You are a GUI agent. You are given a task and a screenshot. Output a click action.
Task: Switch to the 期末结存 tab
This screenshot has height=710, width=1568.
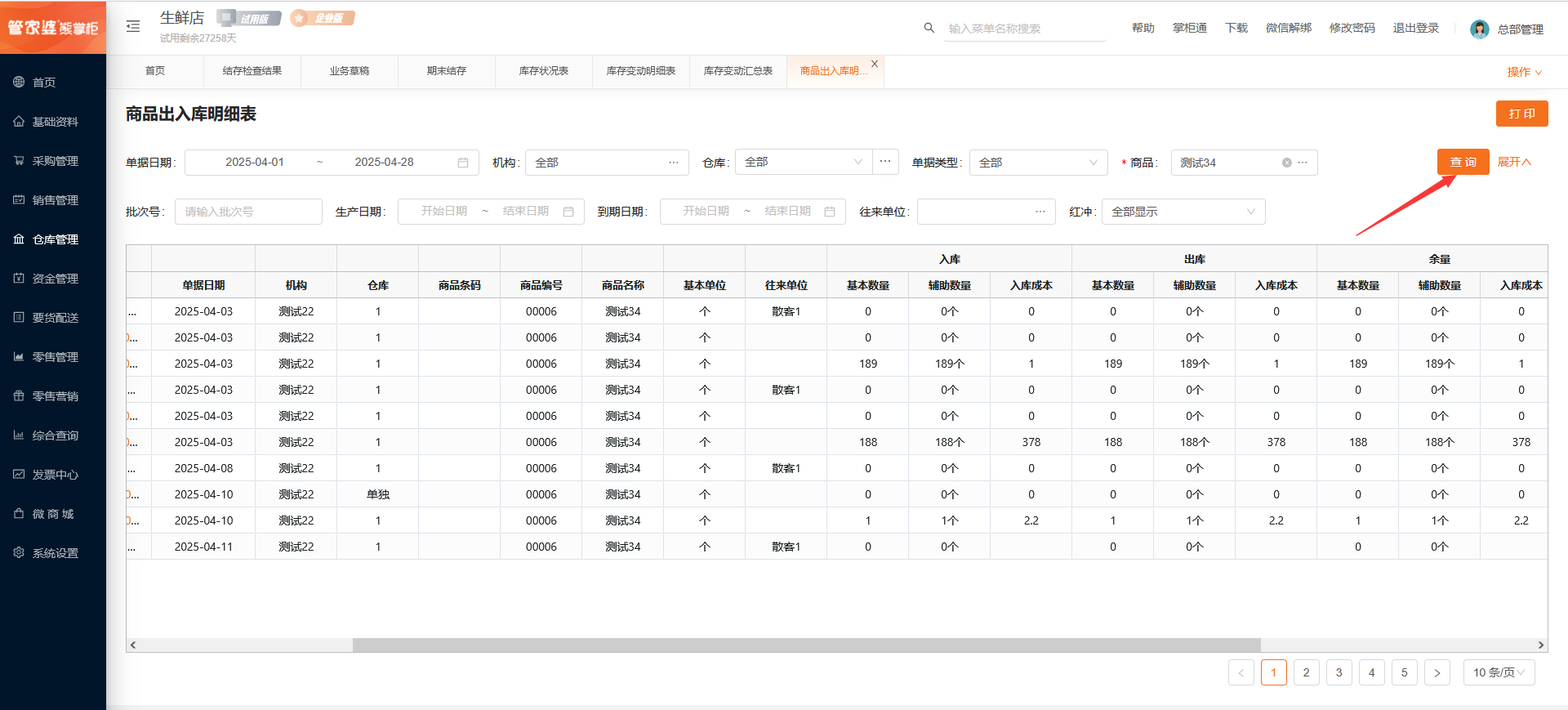point(447,71)
